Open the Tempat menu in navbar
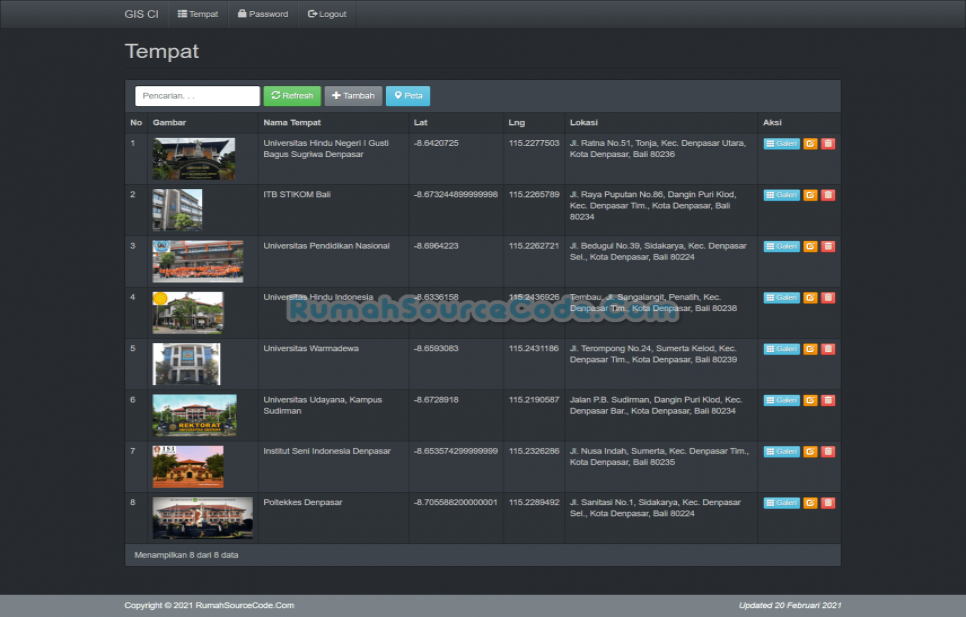 coord(198,14)
